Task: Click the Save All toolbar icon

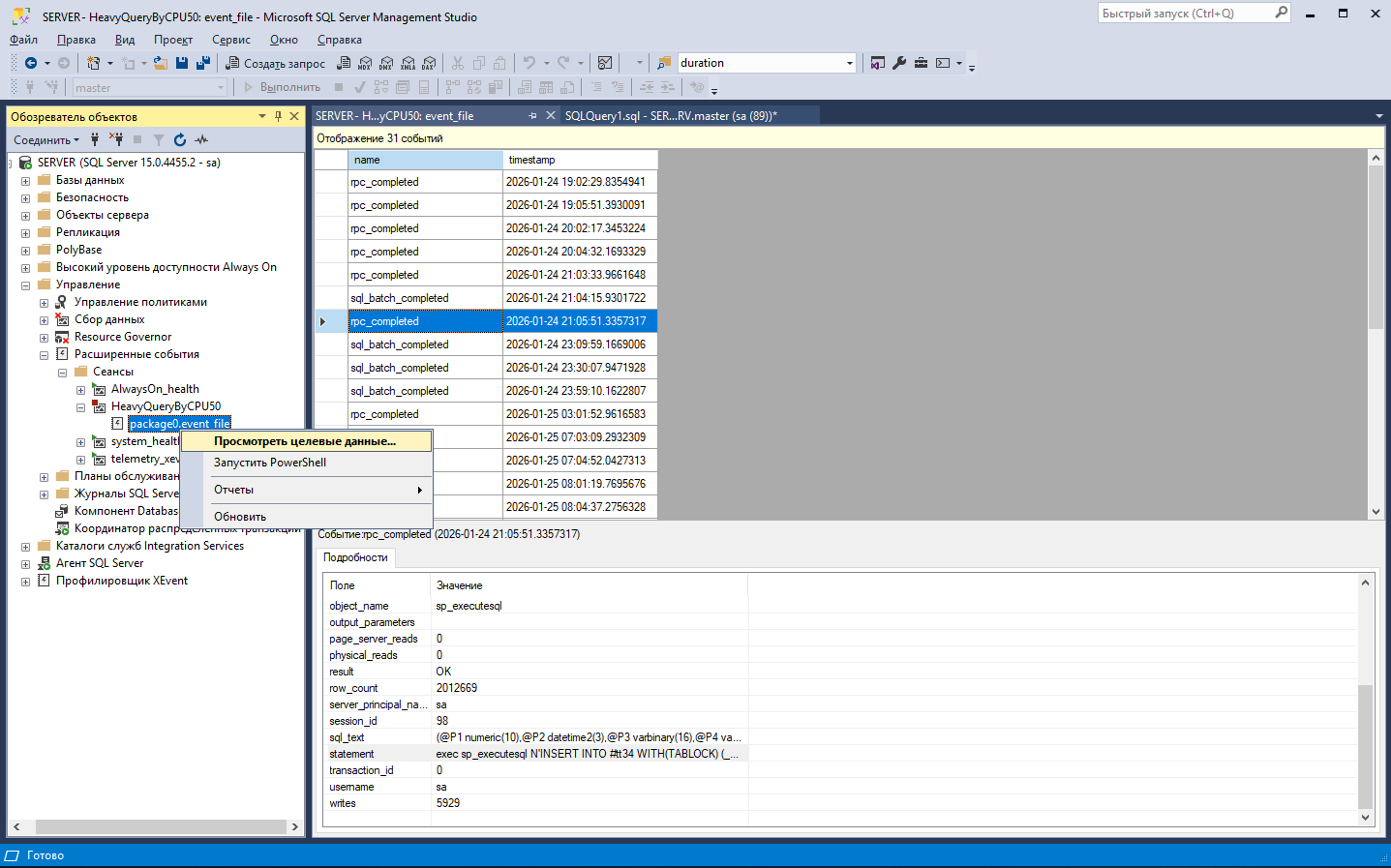Action: click(x=203, y=63)
